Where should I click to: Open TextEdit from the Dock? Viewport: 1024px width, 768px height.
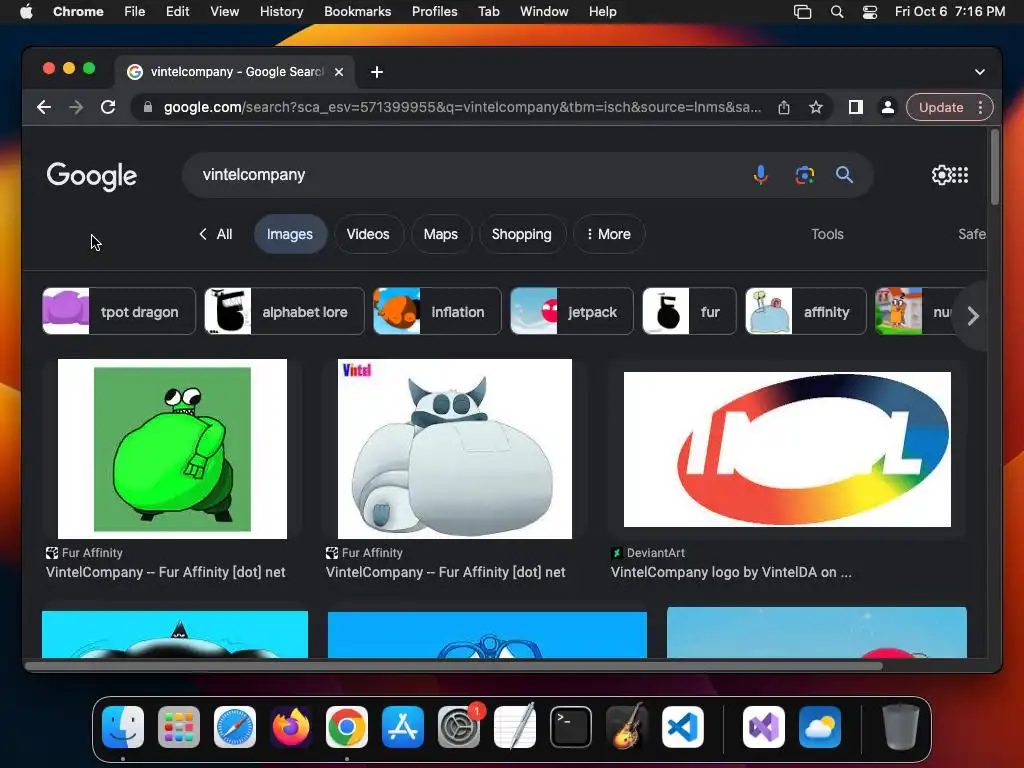pos(515,727)
